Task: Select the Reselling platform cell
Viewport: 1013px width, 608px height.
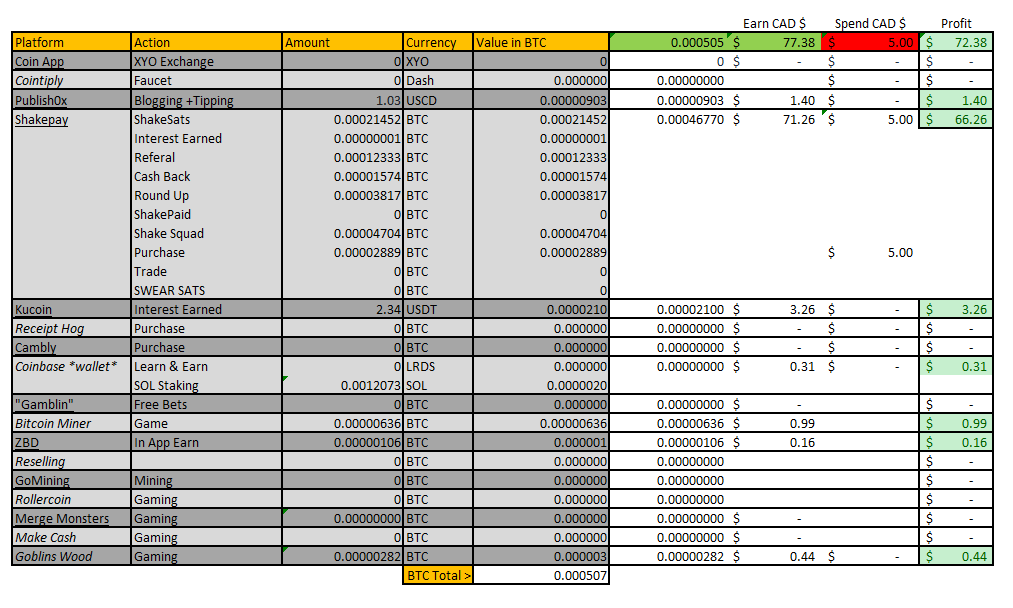Action: [72, 461]
